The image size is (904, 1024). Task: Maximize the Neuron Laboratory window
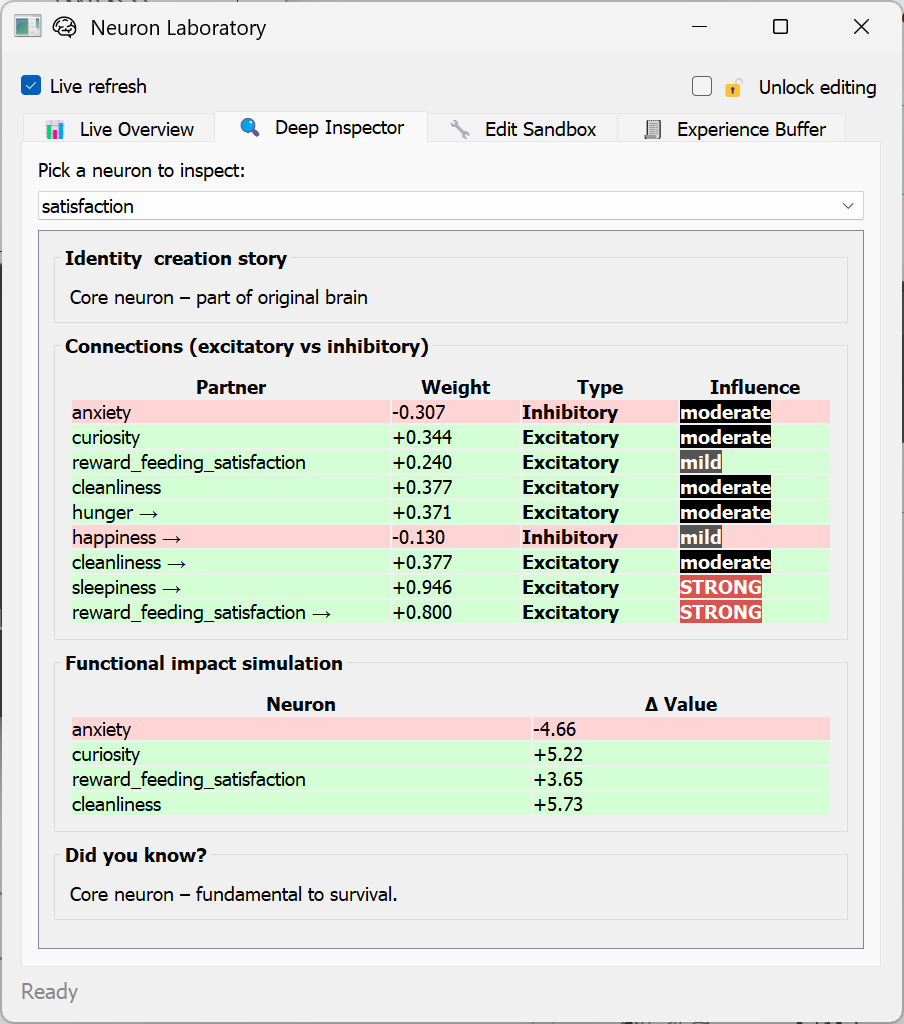point(780,27)
